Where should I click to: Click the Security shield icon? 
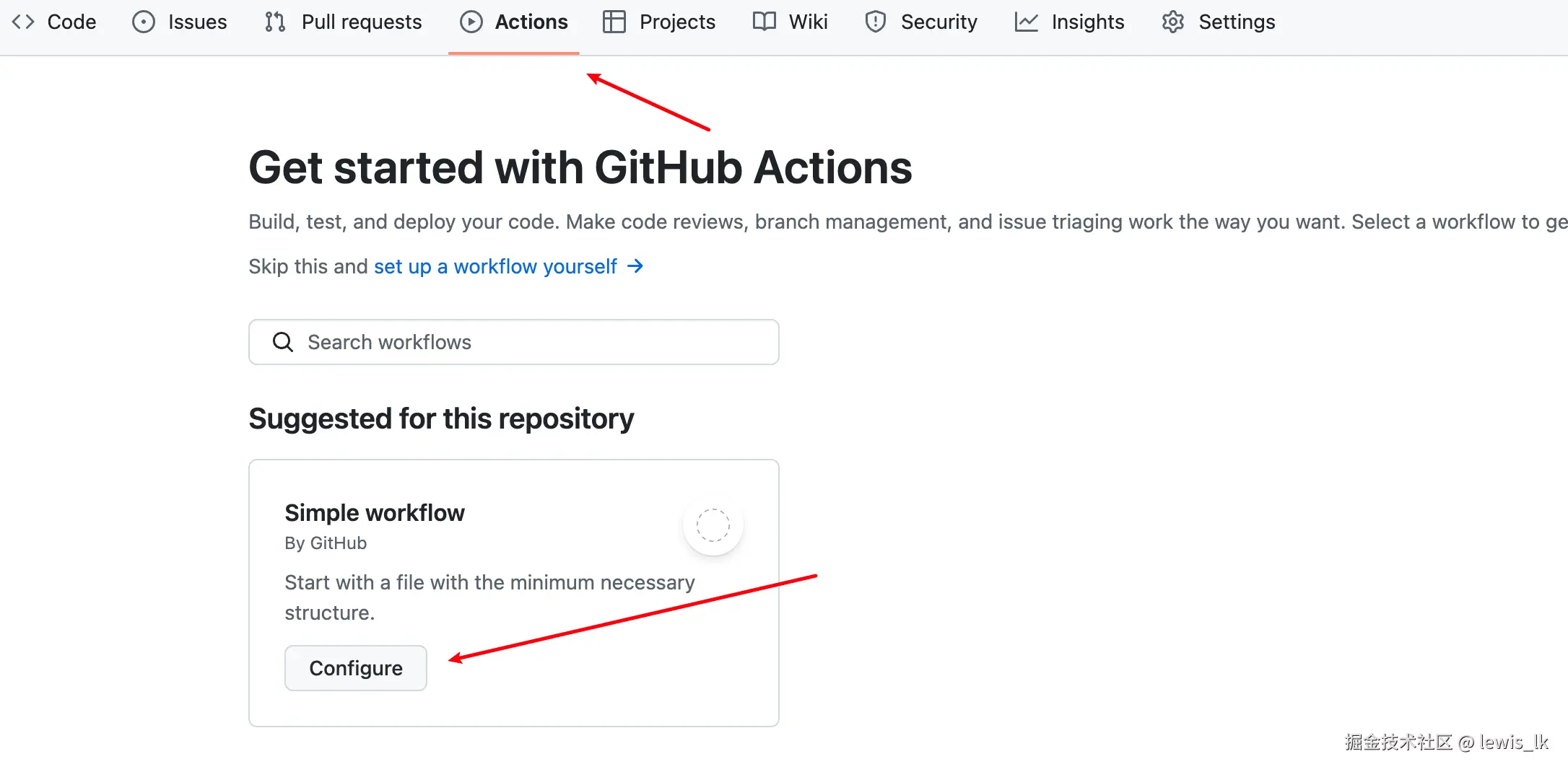click(875, 22)
